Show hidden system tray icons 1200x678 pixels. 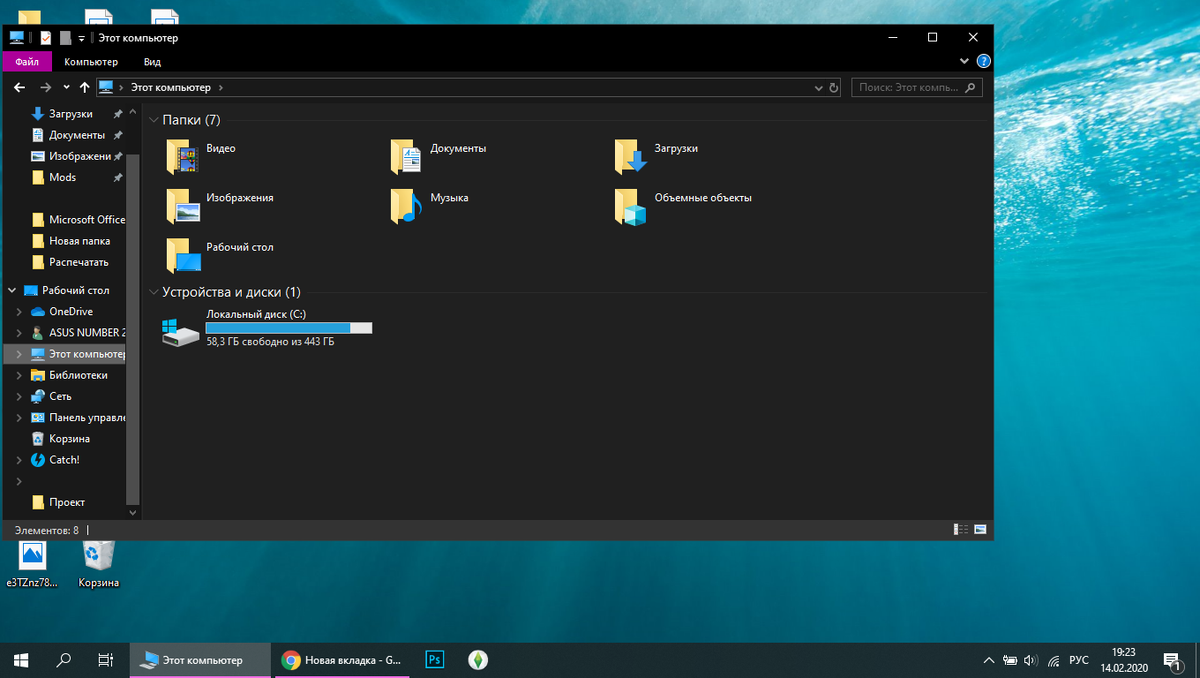point(989,661)
